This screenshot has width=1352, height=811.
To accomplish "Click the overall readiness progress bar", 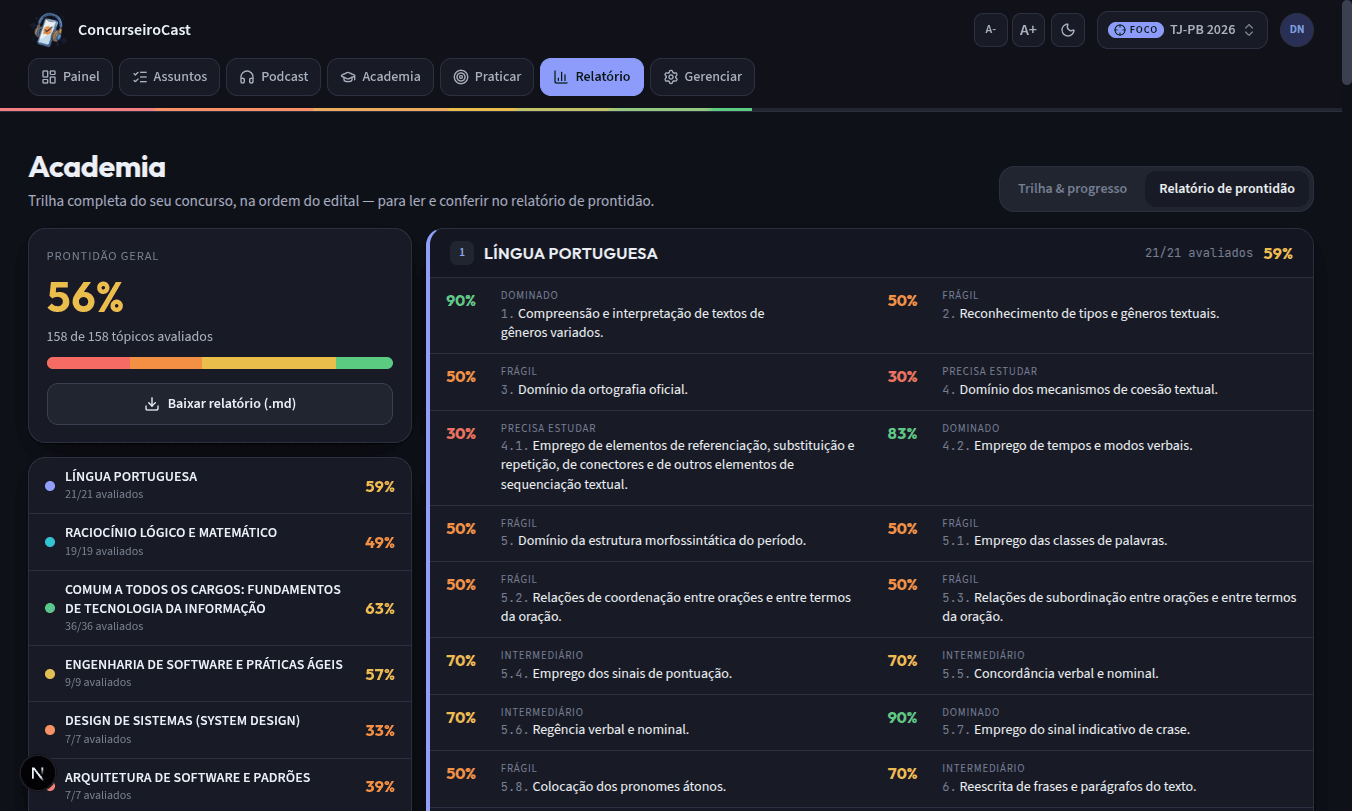I will [220, 363].
